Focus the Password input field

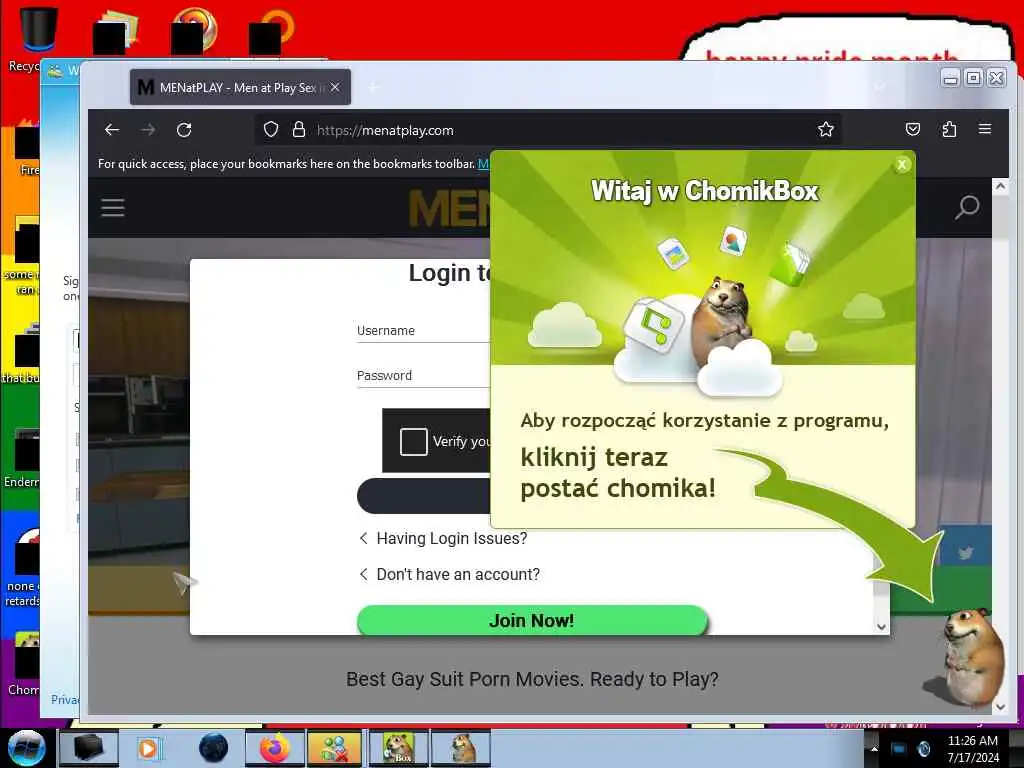click(x=423, y=376)
